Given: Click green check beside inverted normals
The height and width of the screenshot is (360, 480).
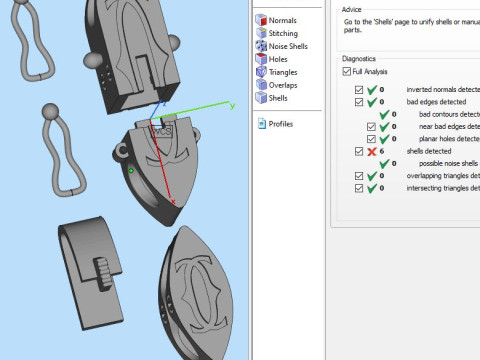Looking at the screenshot, I should (372, 90).
